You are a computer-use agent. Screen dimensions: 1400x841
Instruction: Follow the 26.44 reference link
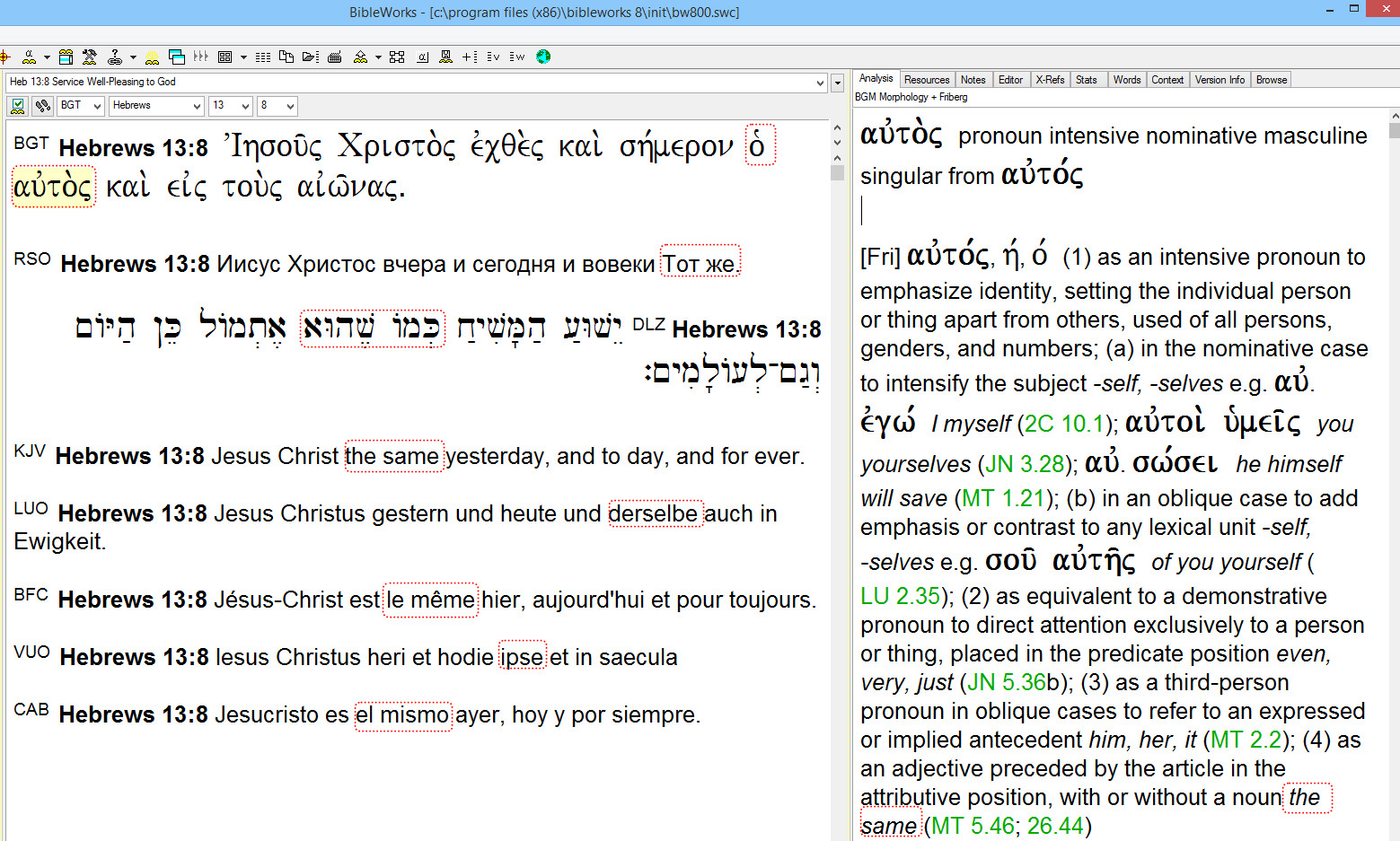point(1055,826)
